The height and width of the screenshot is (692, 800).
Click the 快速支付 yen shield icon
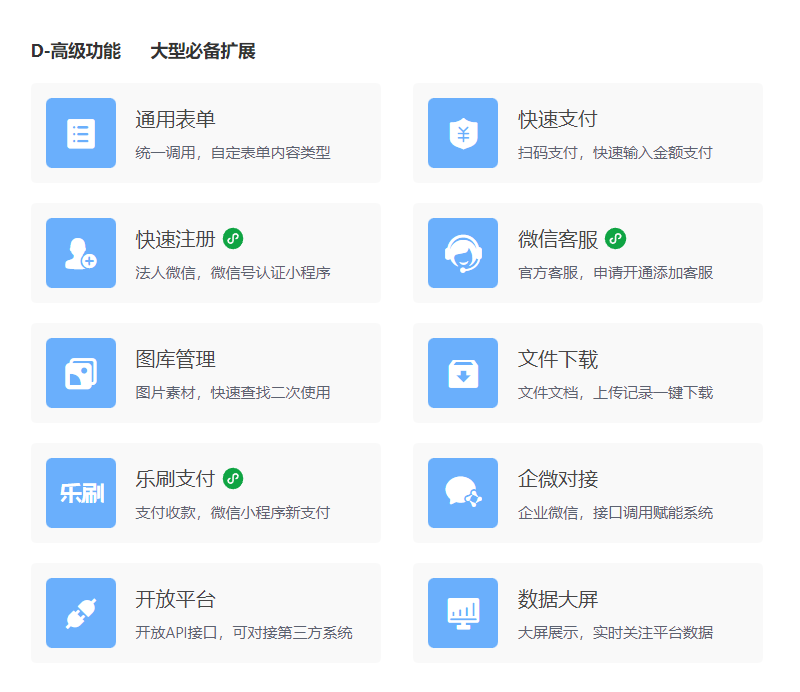[463, 133]
